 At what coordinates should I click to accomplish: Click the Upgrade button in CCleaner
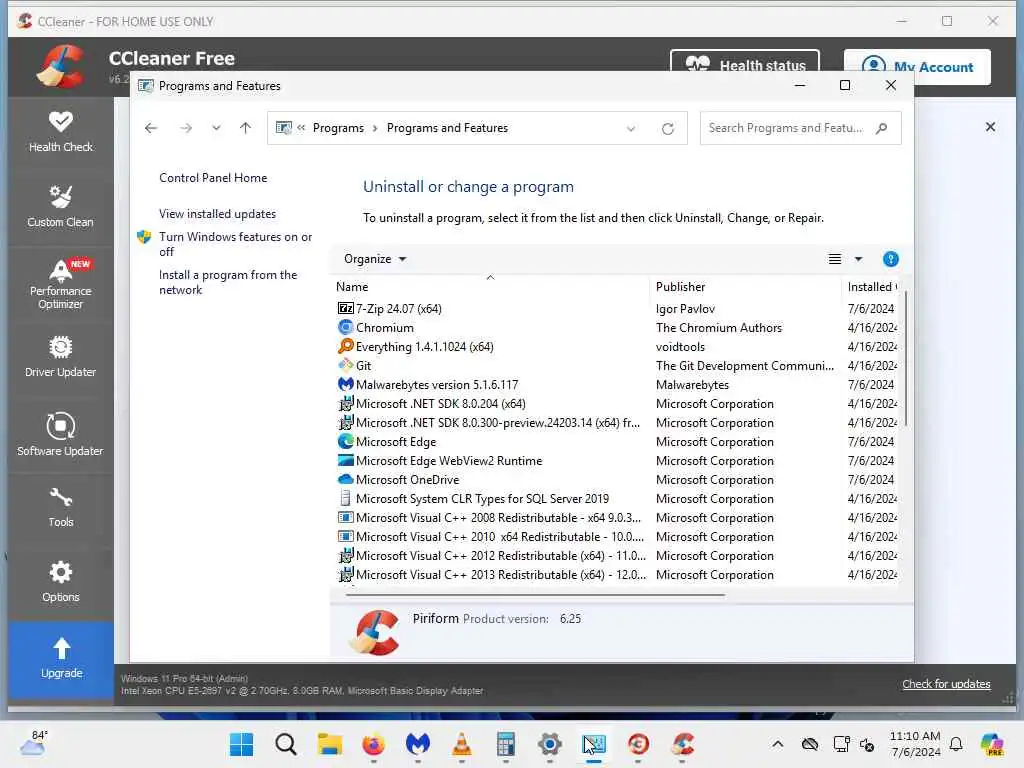61,659
